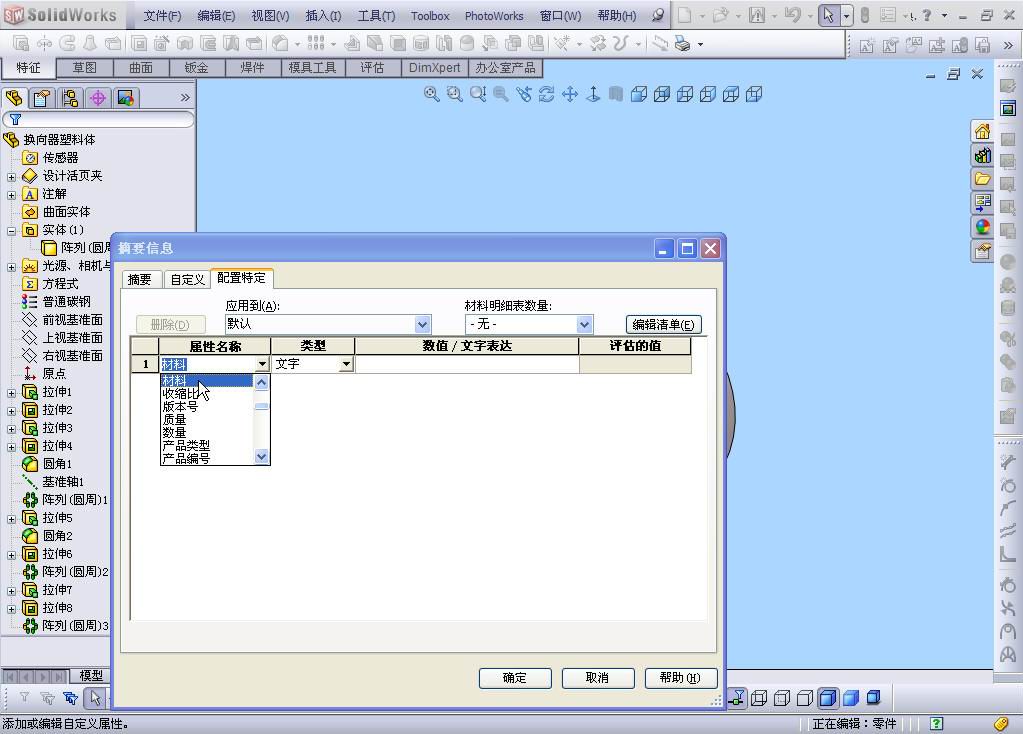Select 圆角1 in the feature tree
The height and width of the screenshot is (734, 1023).
pyautogui.click(x=57, y=464)
